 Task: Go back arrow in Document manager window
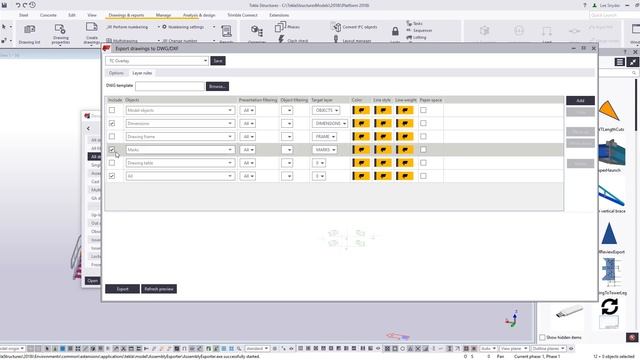(x=88, y=128)
